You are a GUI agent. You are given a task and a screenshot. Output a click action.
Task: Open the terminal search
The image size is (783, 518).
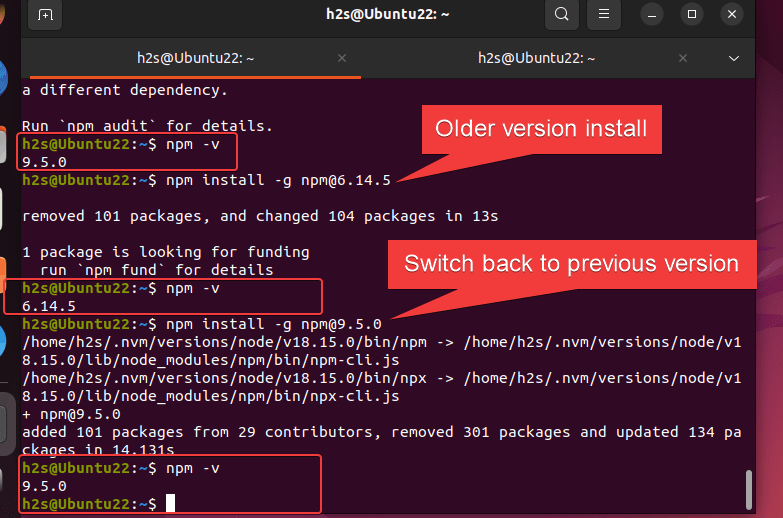pyautogui.click(x=562, y=14)
